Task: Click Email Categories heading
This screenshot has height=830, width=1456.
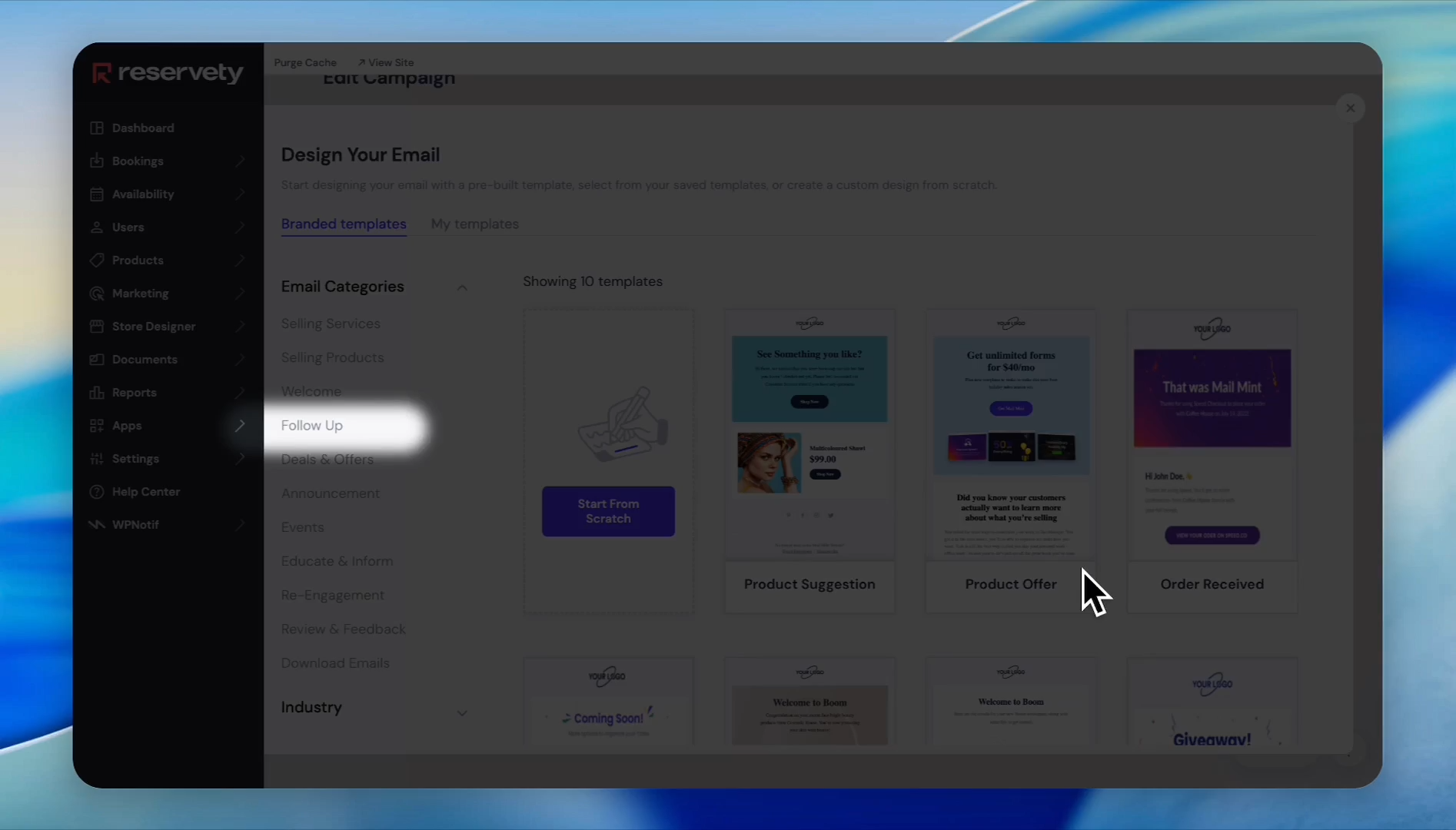Action: [x=342, y=286]
